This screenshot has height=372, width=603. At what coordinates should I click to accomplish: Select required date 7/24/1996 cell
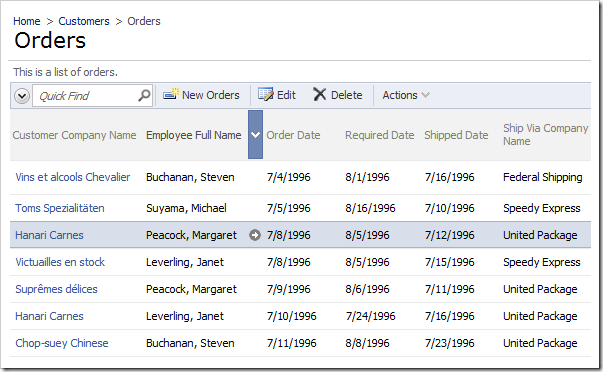click(x=370, y=316)
